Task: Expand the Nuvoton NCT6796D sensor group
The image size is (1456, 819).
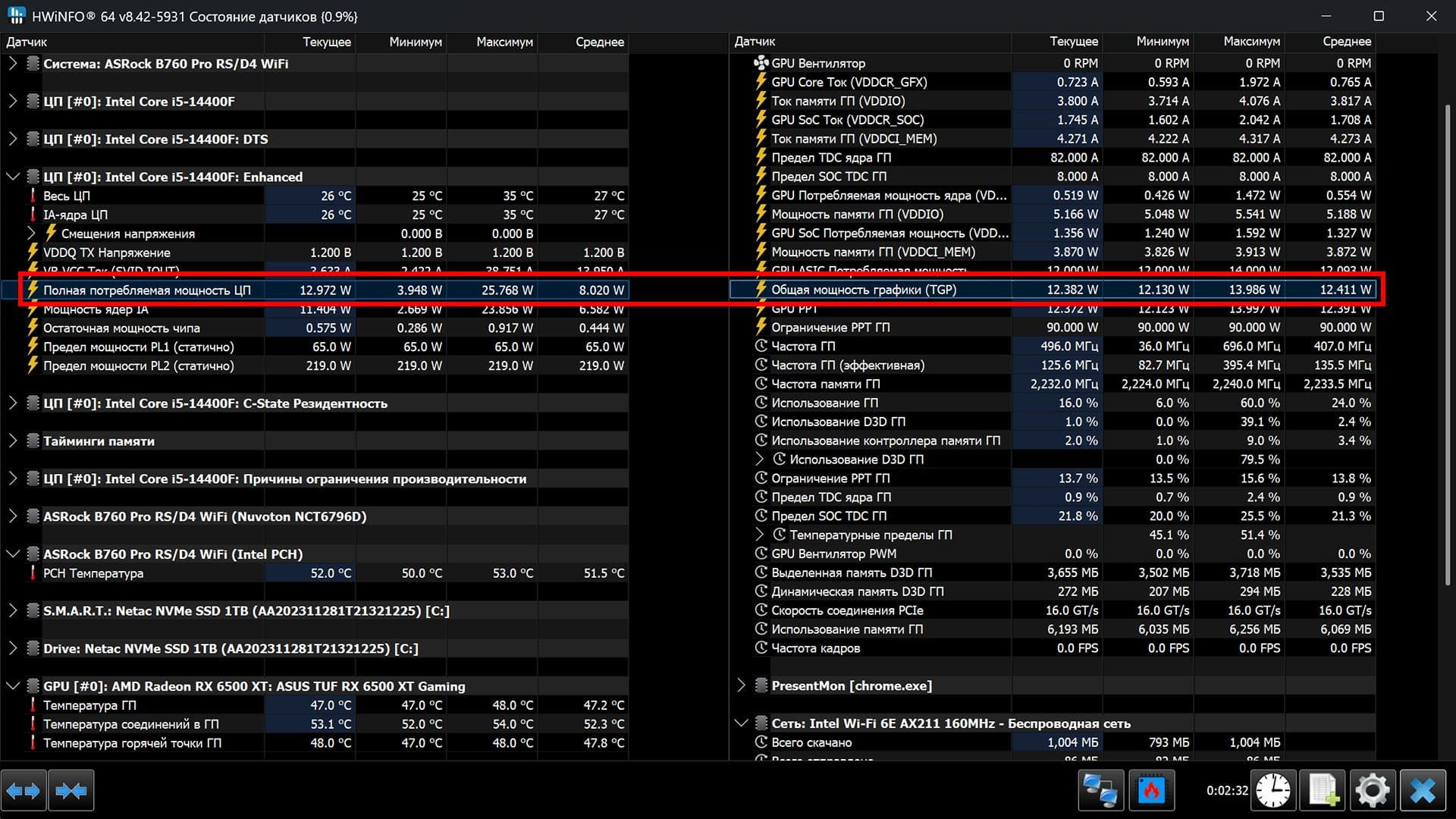Action: tap(12, 516)
